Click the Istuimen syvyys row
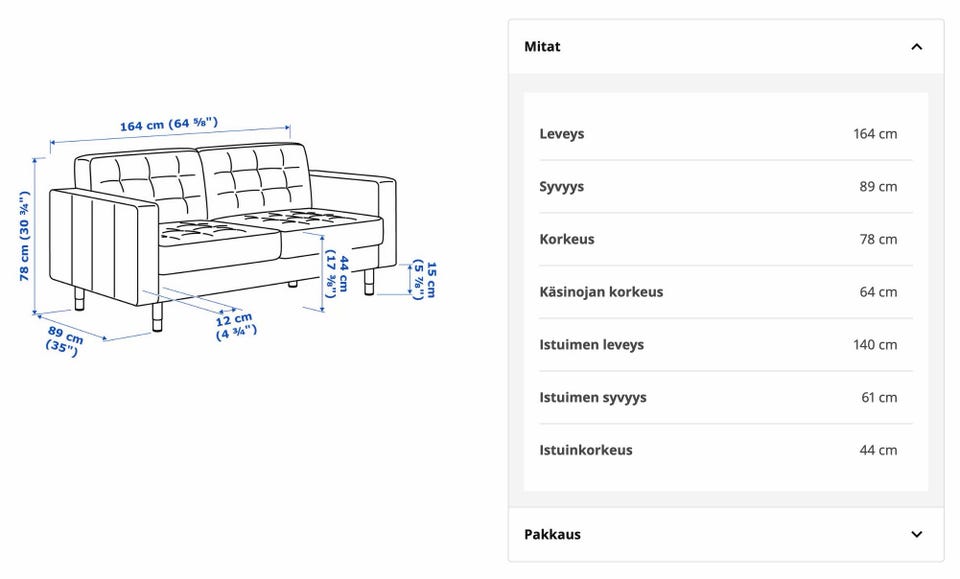Screen dimensions: 960x579 (726, 397)
